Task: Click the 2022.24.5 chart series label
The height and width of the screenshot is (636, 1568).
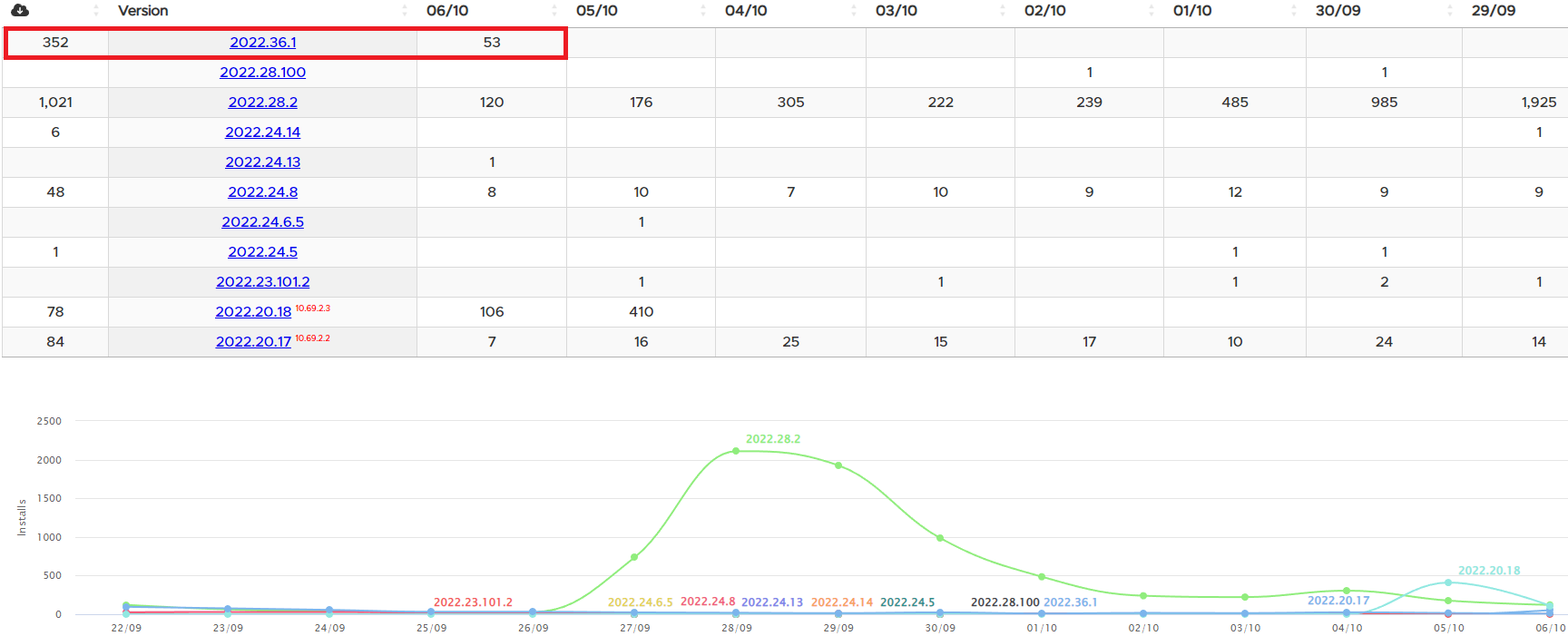Action: [x=907, y=602]
